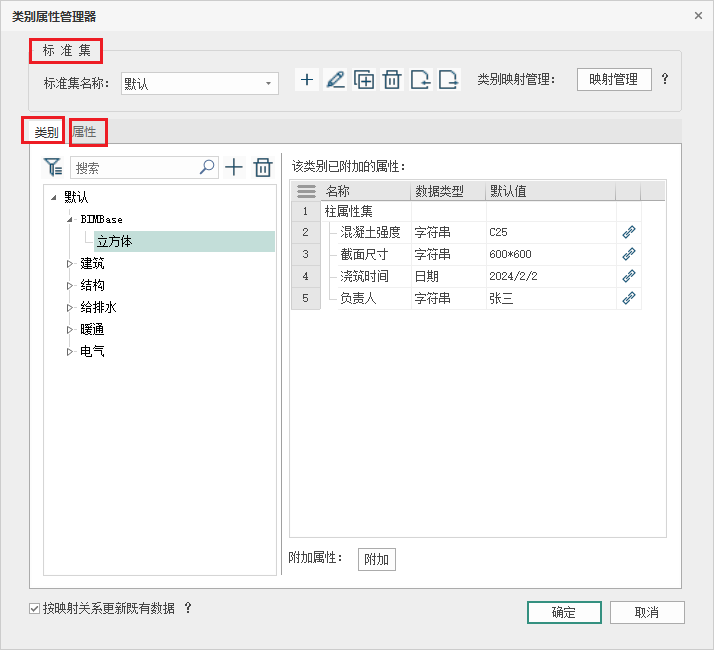Export the standard set file
This screenshot has height=650, width=714.
click(449, 80)
